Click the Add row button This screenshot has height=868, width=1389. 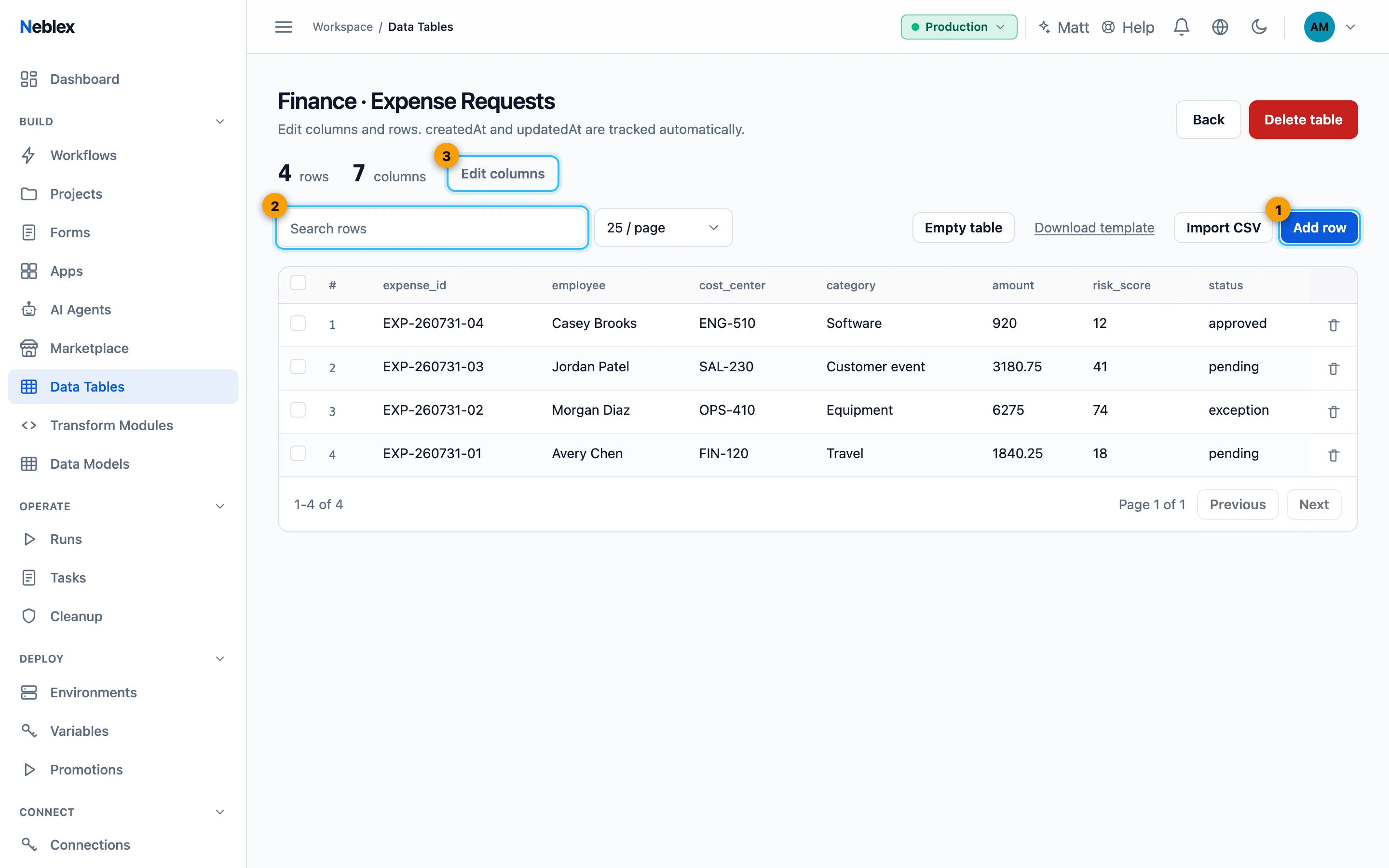click(1319, 228)
